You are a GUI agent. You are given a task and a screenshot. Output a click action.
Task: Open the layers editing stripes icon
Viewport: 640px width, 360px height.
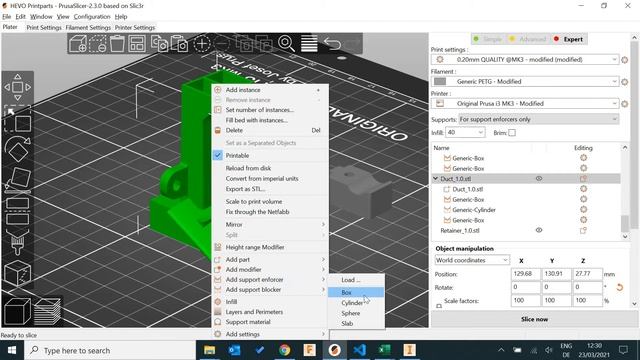tap(309, 43)
